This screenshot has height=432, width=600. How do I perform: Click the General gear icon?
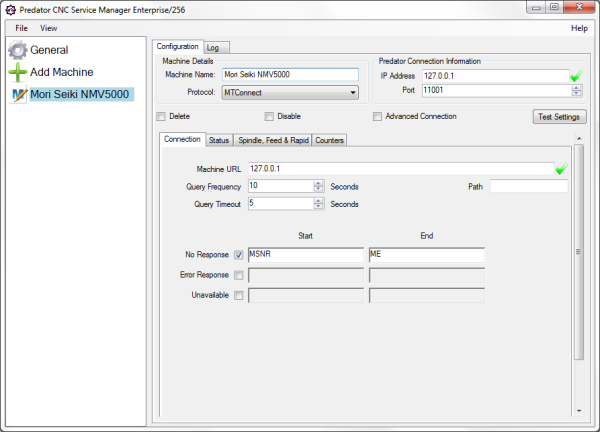pyautogui.click(x=17, y=50)
